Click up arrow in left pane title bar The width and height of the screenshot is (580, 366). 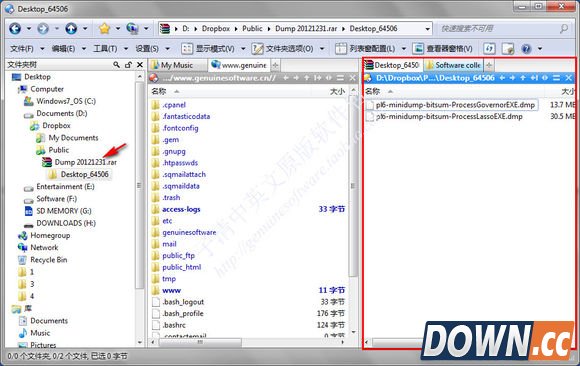pyautogui.click(x=307, y=78)
